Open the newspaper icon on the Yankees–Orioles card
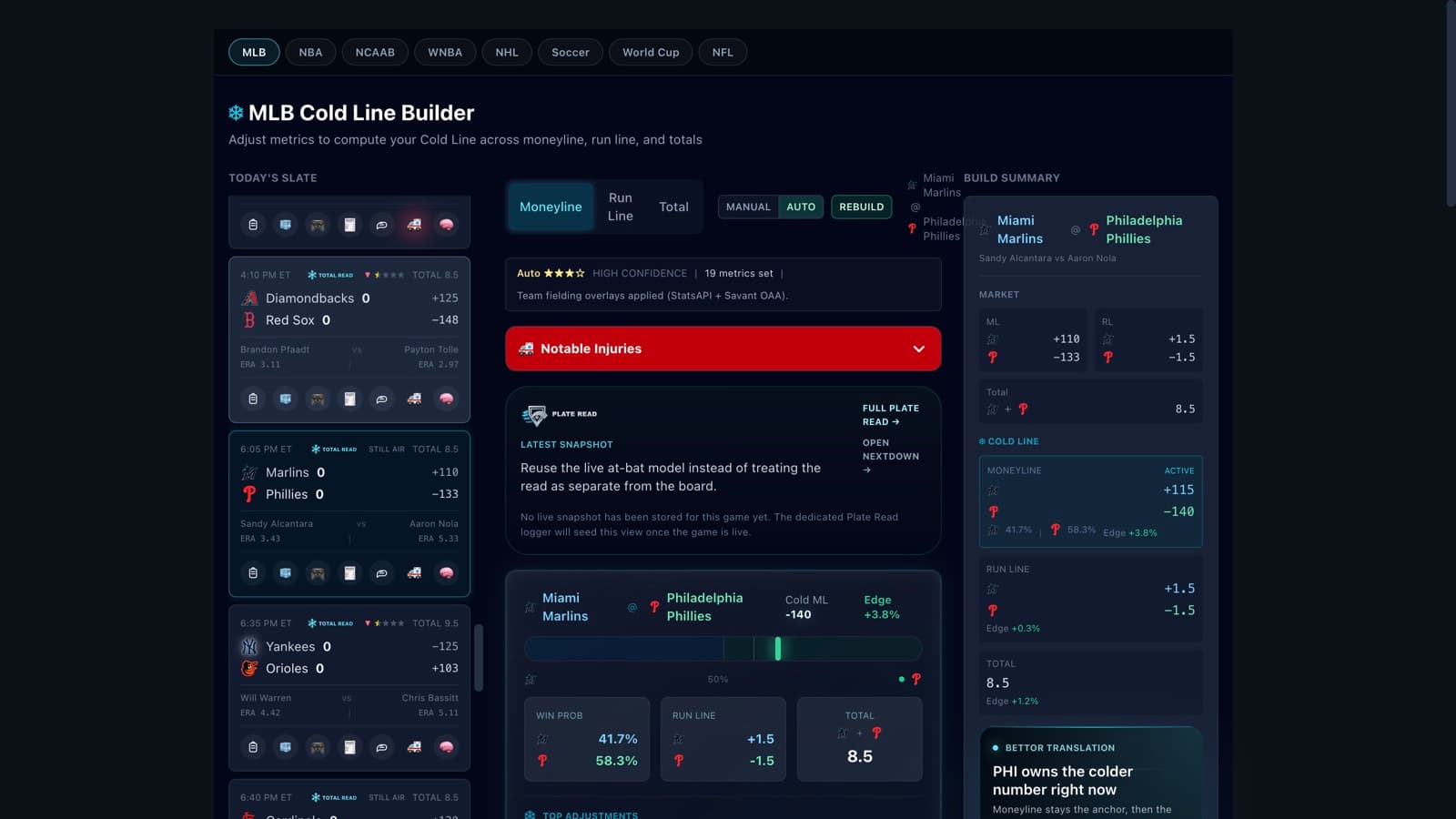Screen dimensions: 1456x819 click(x=349, y=747)
